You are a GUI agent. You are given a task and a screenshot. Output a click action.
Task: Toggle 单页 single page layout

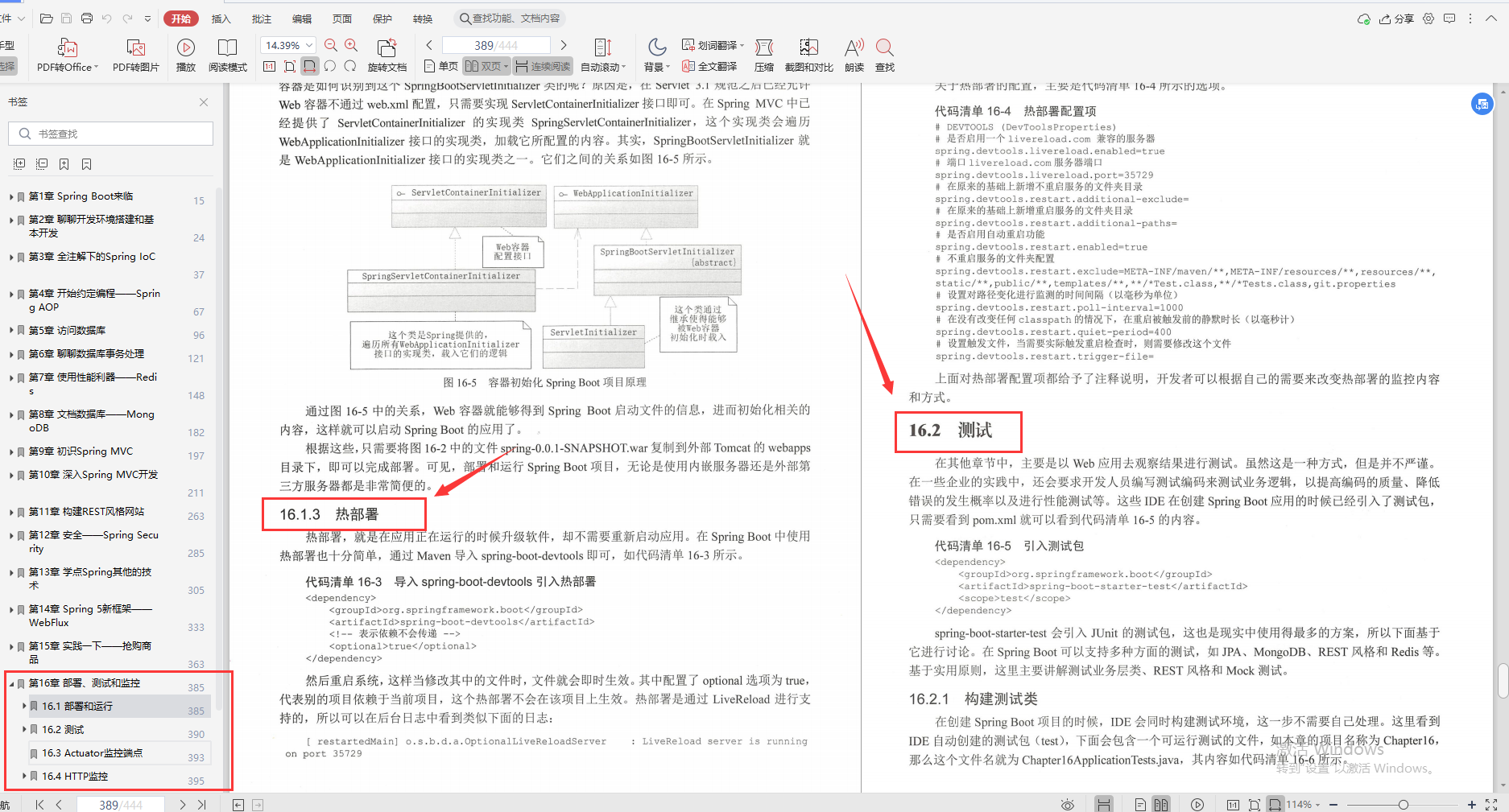[x=440, y=66]
